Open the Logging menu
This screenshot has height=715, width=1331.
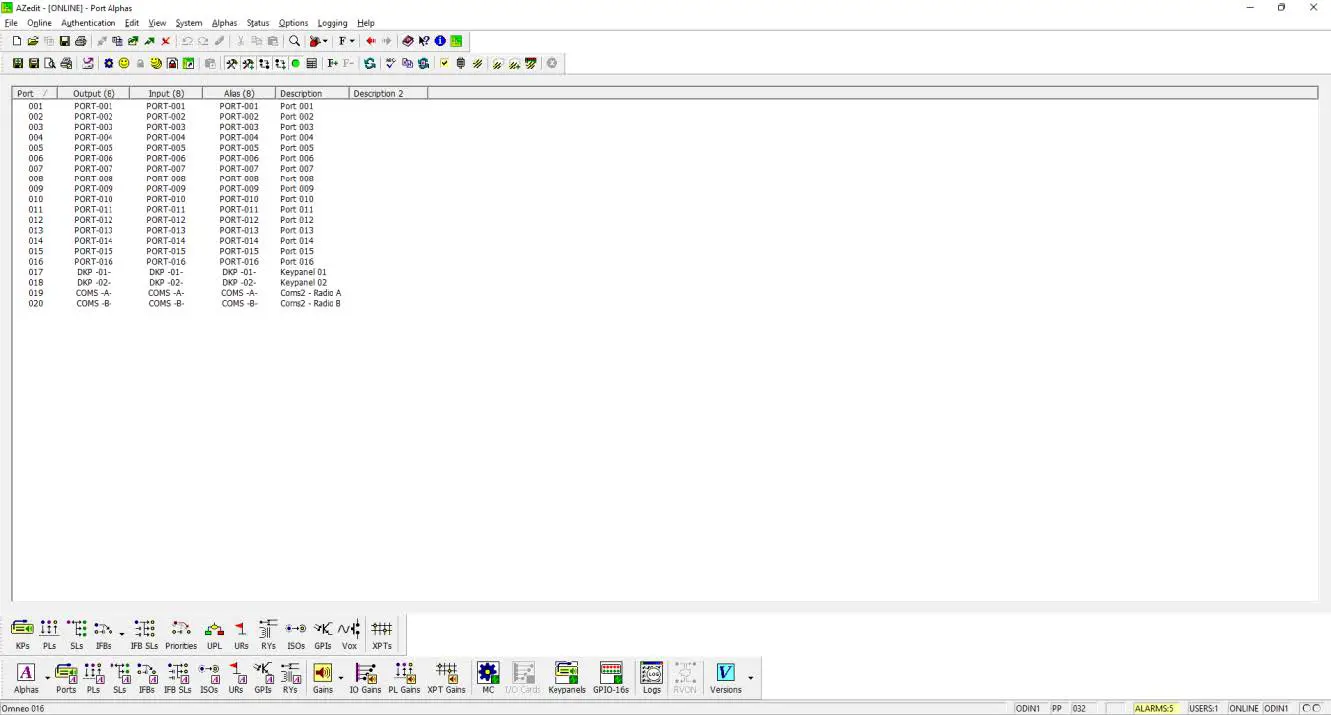[333, 23]
